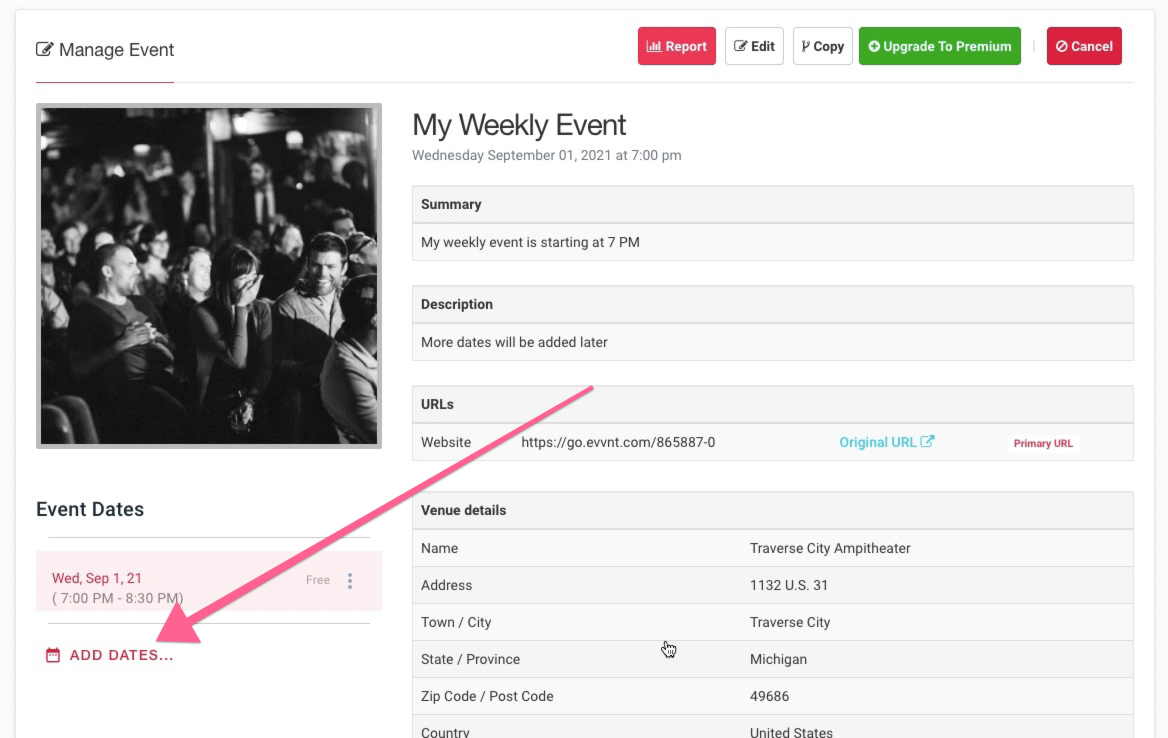Image resolution: width=1168 pixels, height=738 pixels.
Task: Click the calendar icon beside Add Dates
Action: click(53, 655)
